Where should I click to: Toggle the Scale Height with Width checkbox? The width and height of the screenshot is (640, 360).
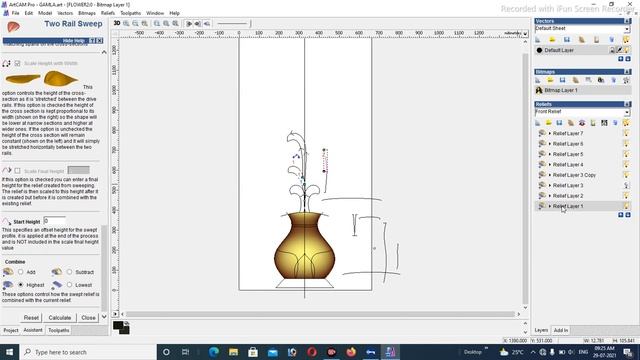(17, 63)
